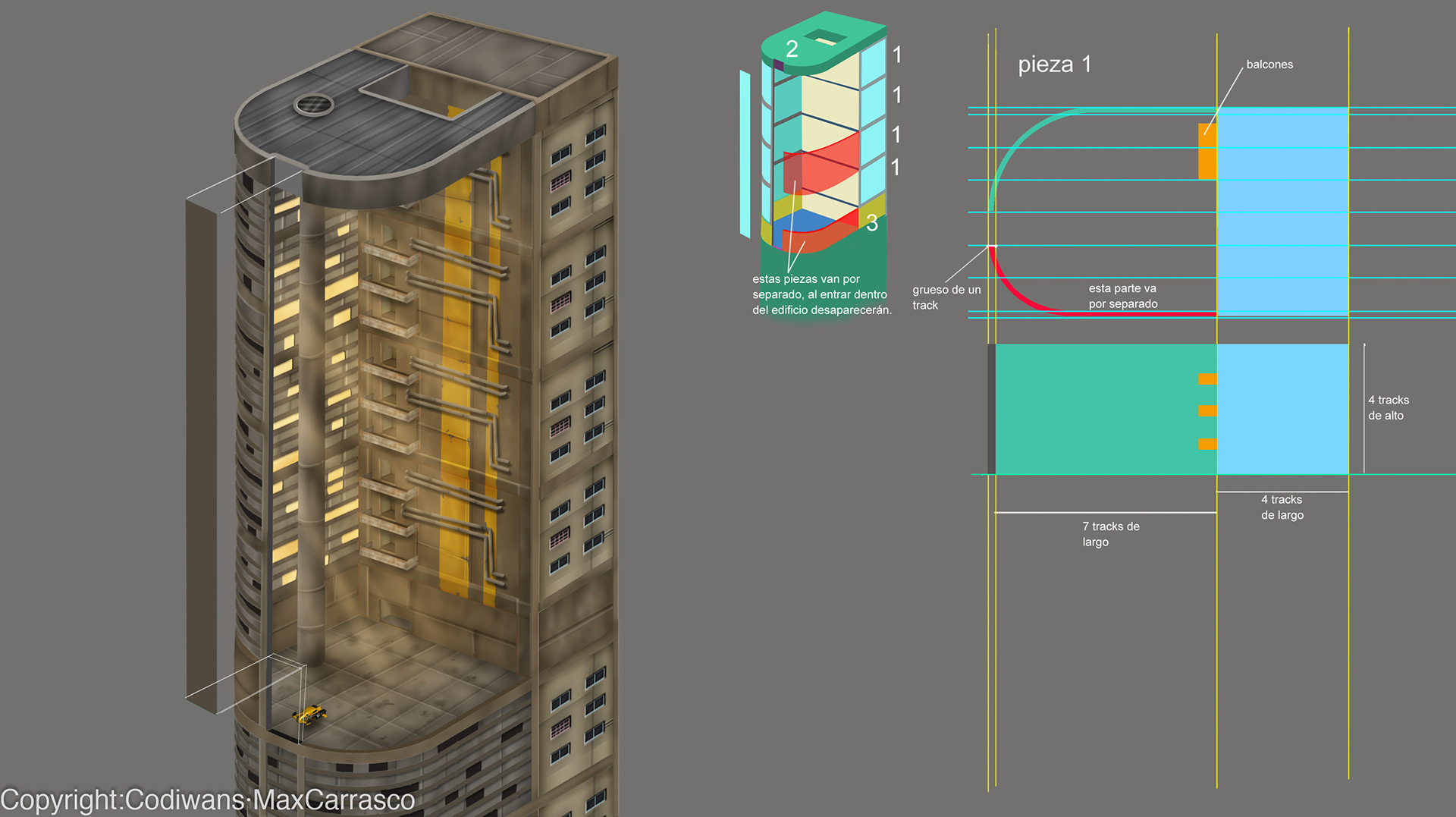This screenshot has width=1456, height=817.
Task: Click the large green rectangle in the plan
Action: click(x=1106, y=410)
